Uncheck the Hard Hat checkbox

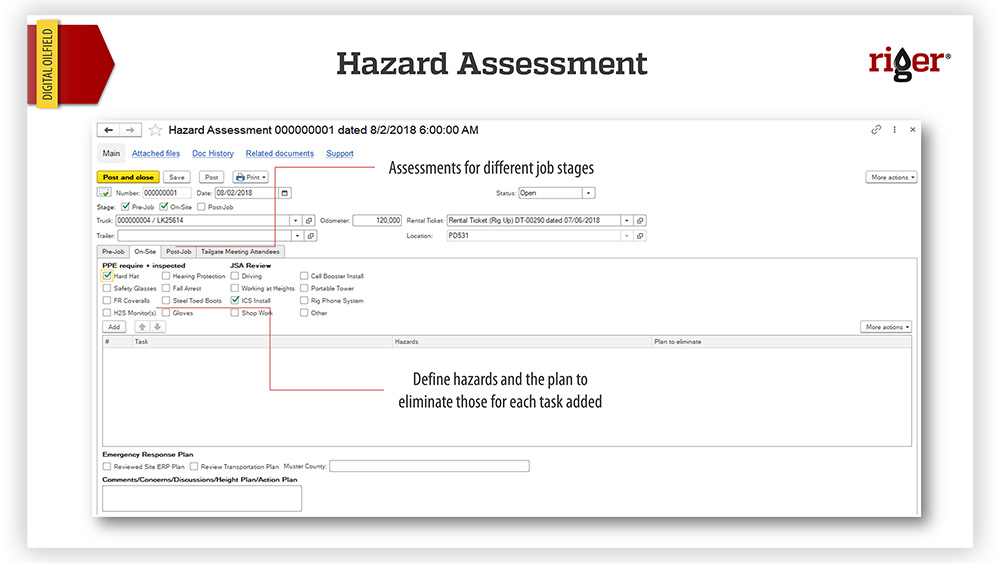pyautogui.click(x=107, y=276)
